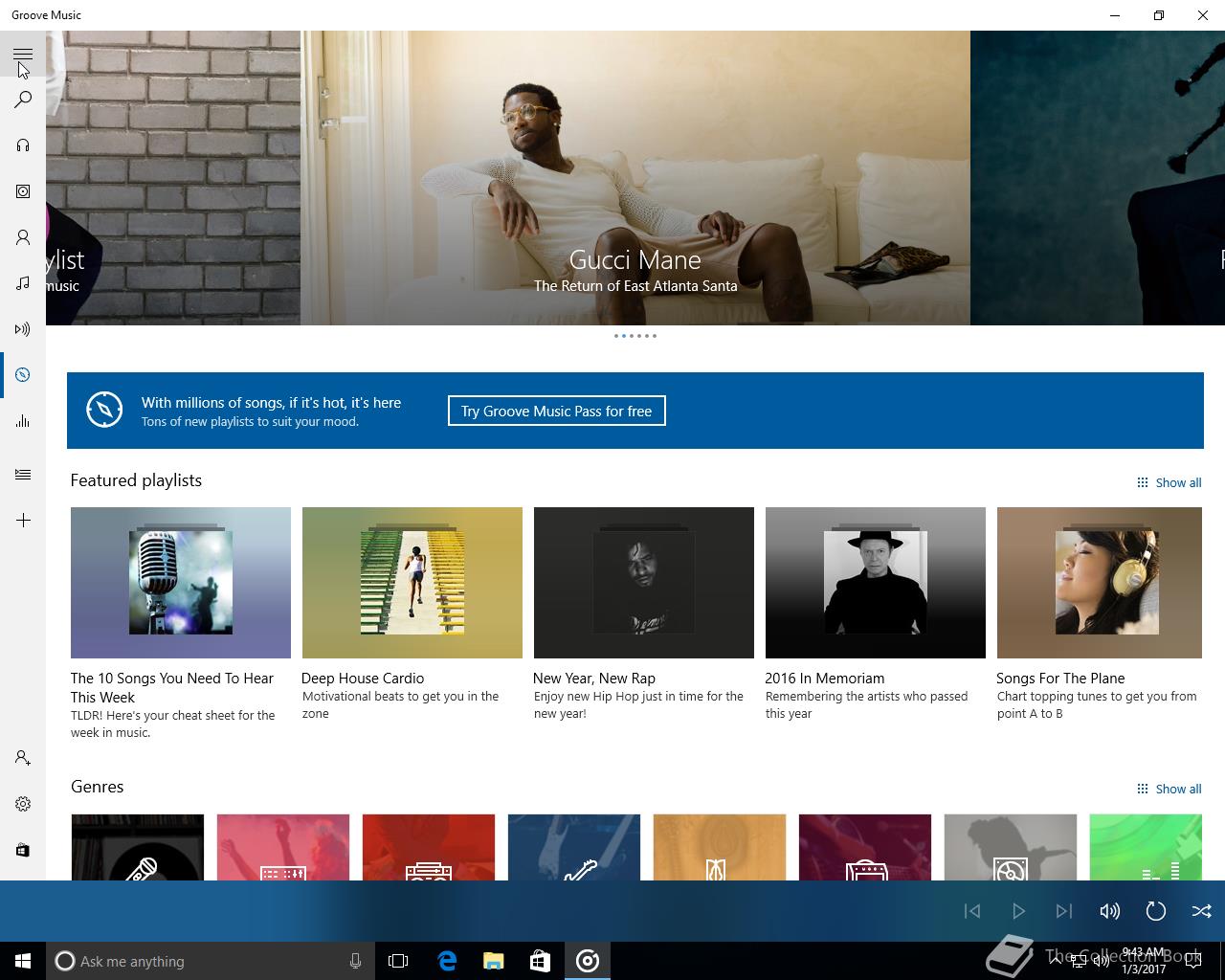Open the Windows Start menu
The image size is (1225, 980).
(x=23, y=961)
